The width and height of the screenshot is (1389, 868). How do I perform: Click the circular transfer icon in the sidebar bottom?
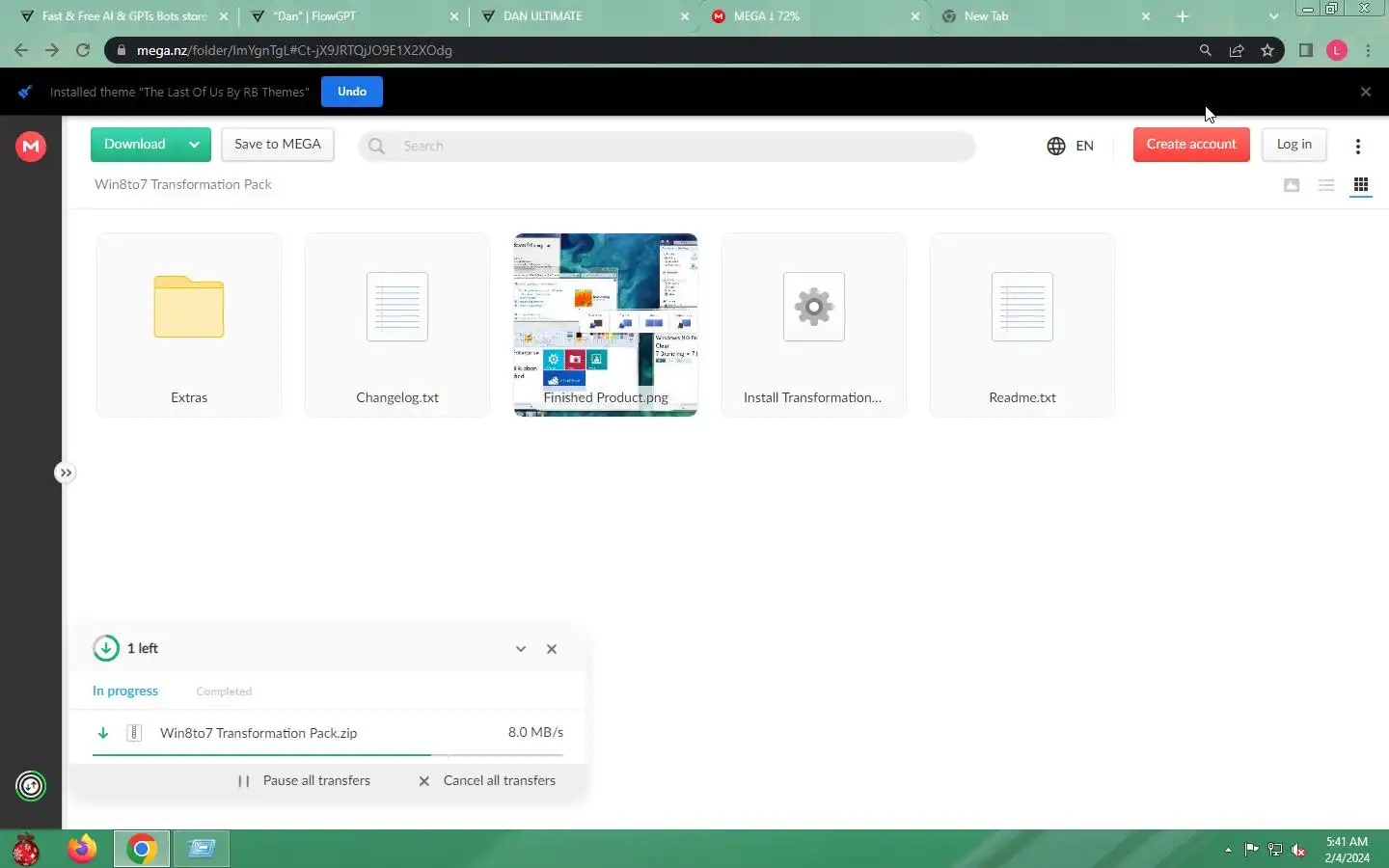tap(31, 786)
